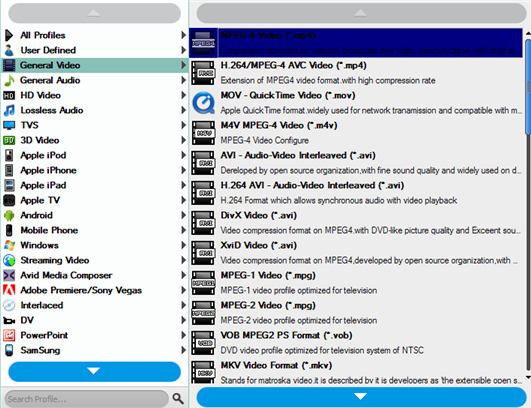
Task: Click the scrollbar up arrow of format list
Action: (528, 33)
